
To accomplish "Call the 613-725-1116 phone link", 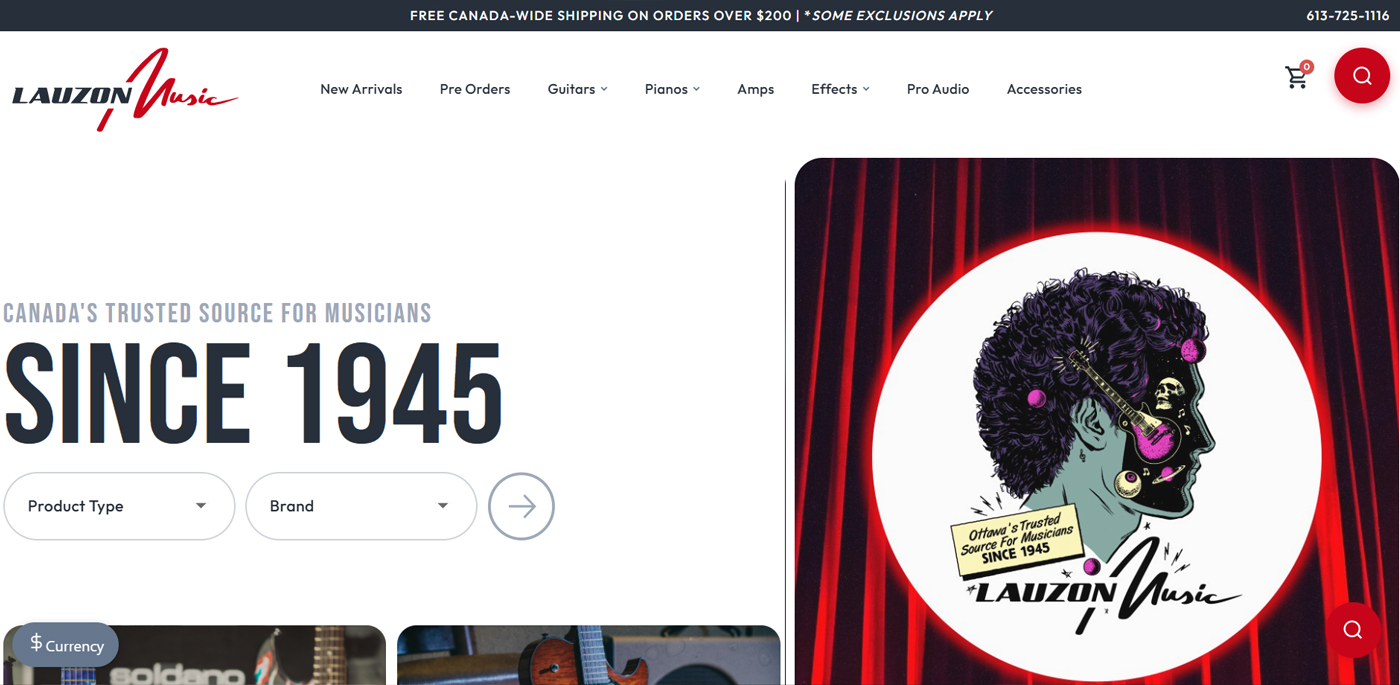I will 1347,15.
